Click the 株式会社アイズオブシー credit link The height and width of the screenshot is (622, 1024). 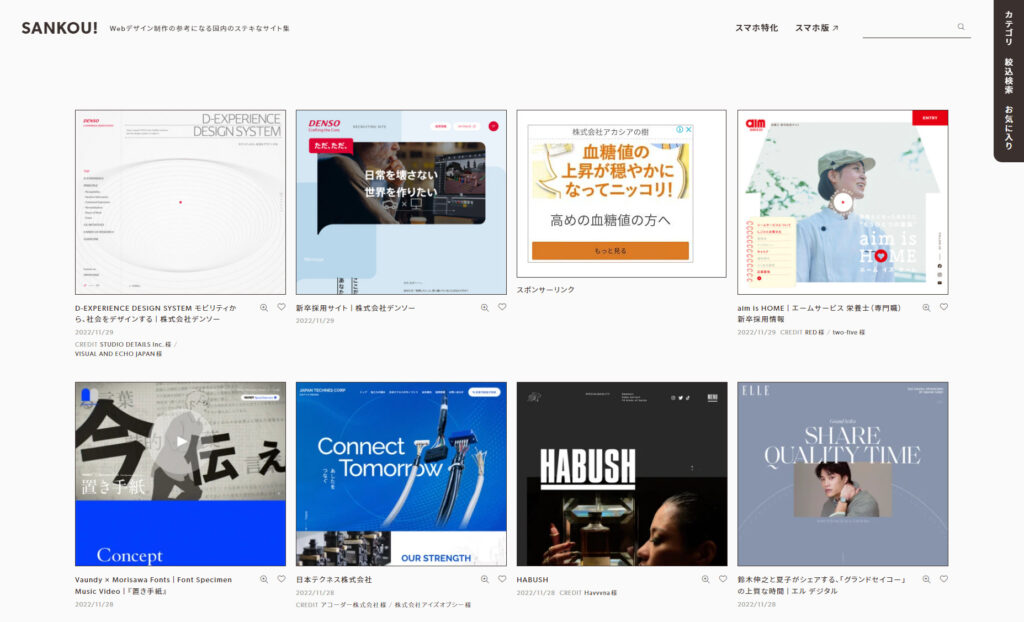point(432,605)
